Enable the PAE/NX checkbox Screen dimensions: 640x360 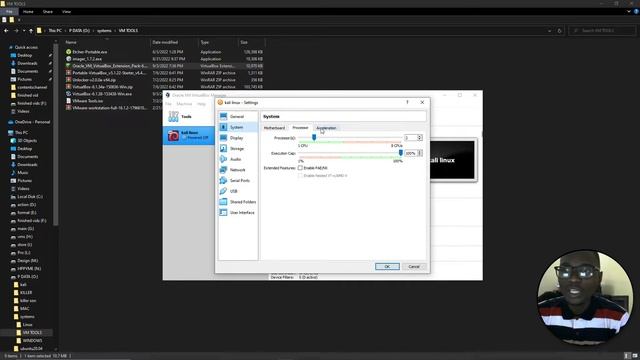coord(300,168)
